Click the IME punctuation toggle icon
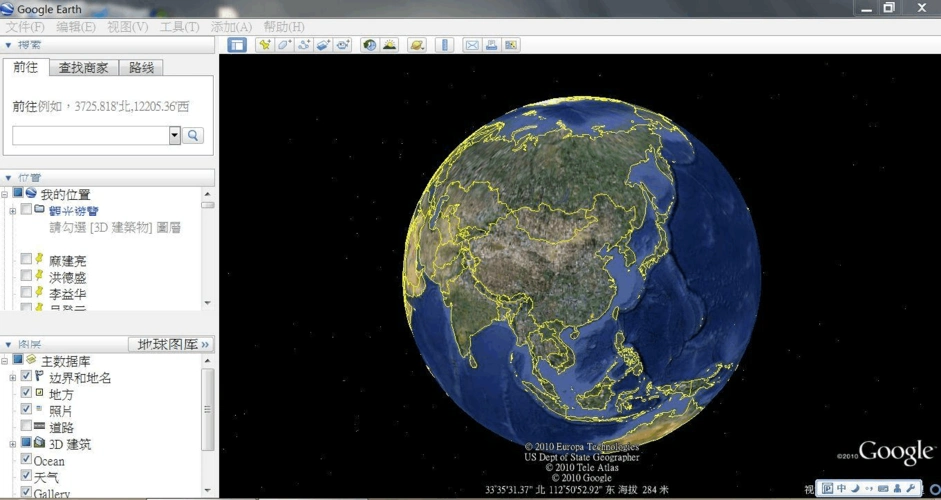 [x=868, y=488]
